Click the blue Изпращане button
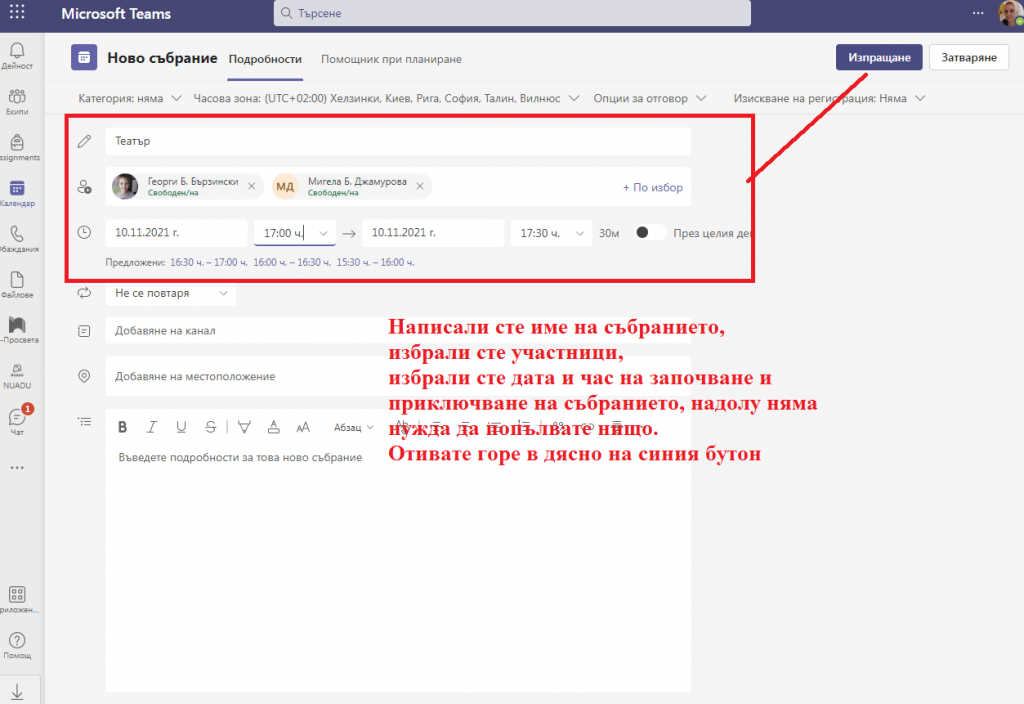The width and height of the screenshot is (1024, 704). coord(878,57)
